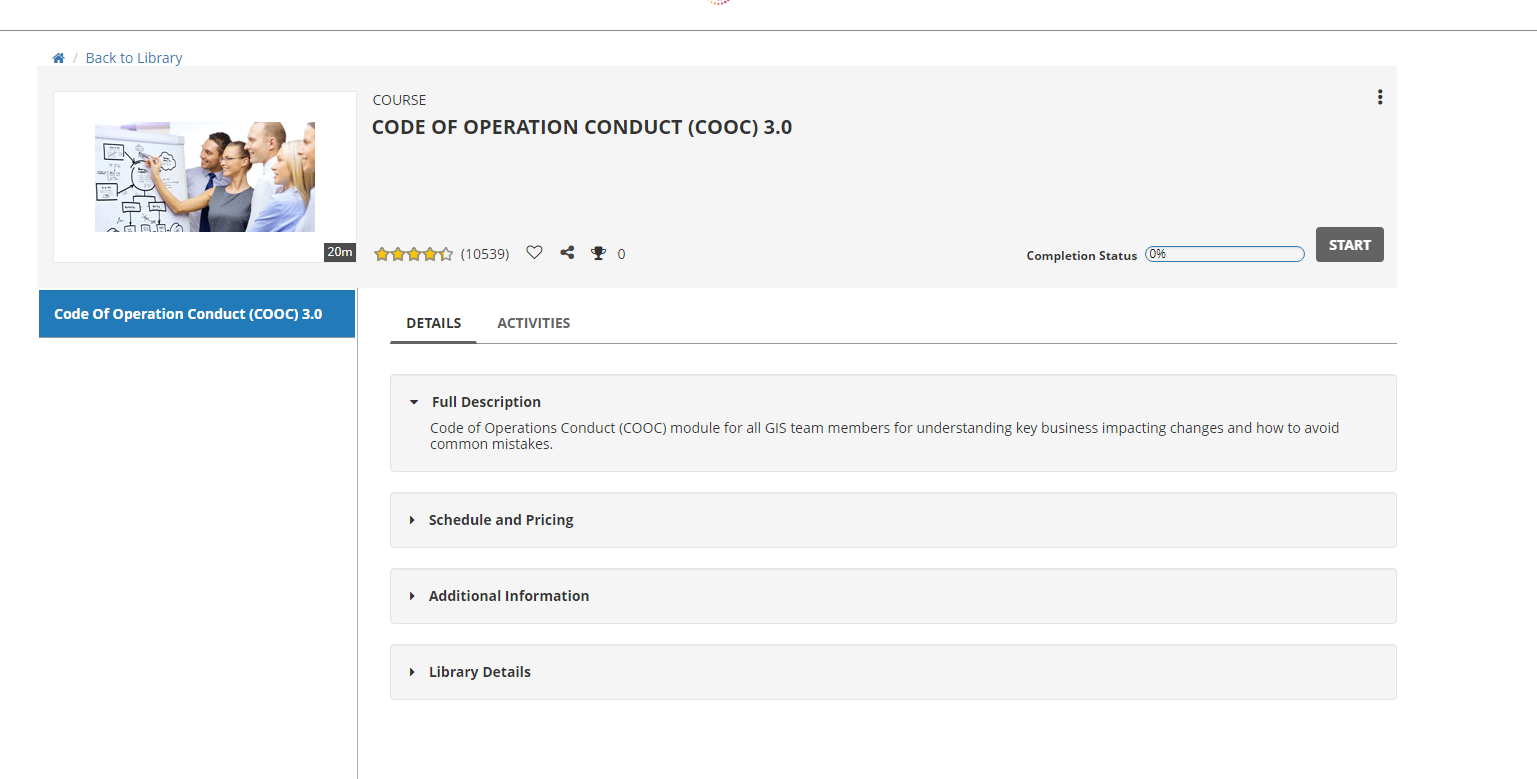Select the DETAILS tab
This screenshot has height=779, width=1537.
click(x=433, y=323)
